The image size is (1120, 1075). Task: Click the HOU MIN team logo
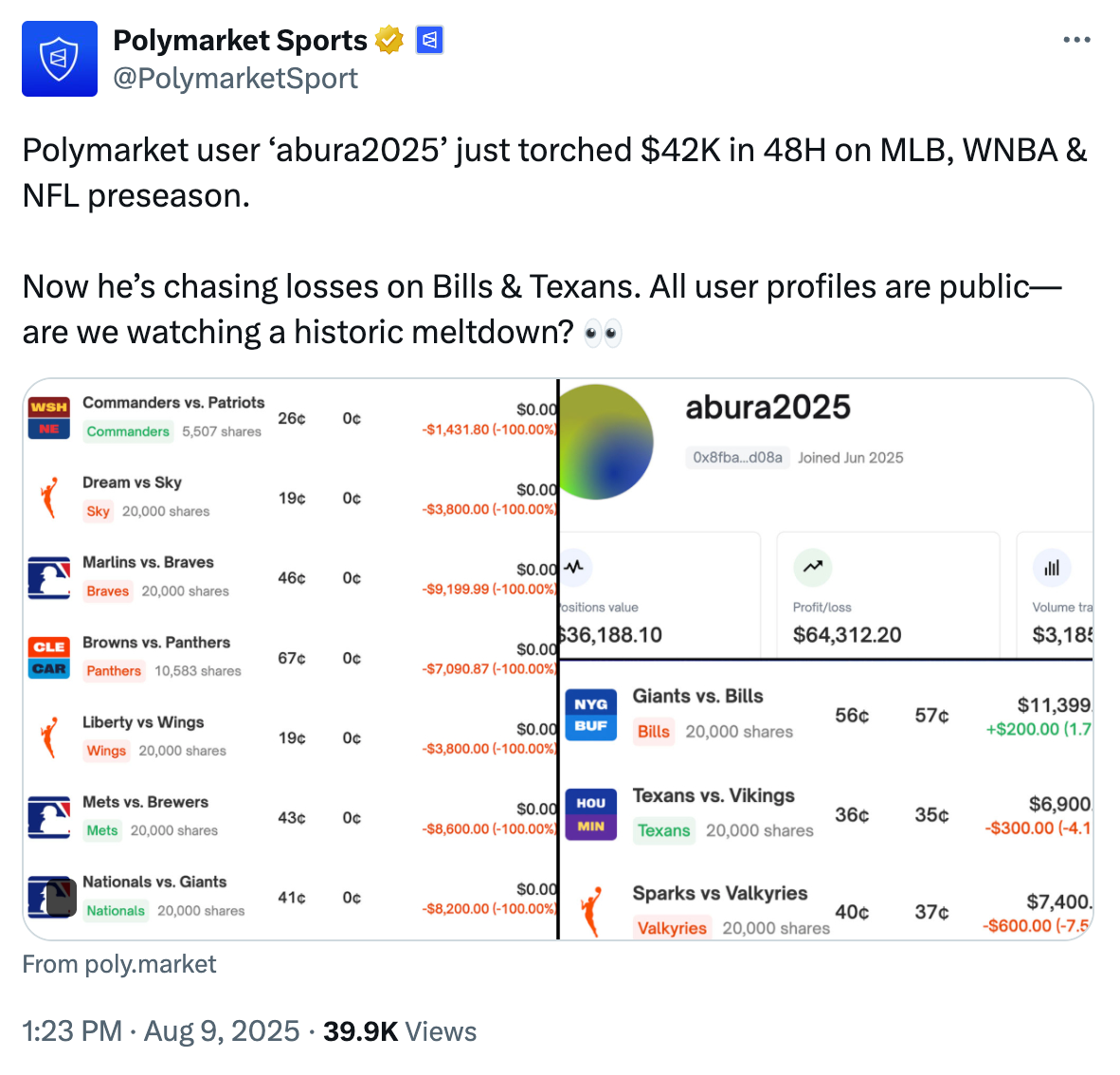pyautogui.click(x=590, y=815)
